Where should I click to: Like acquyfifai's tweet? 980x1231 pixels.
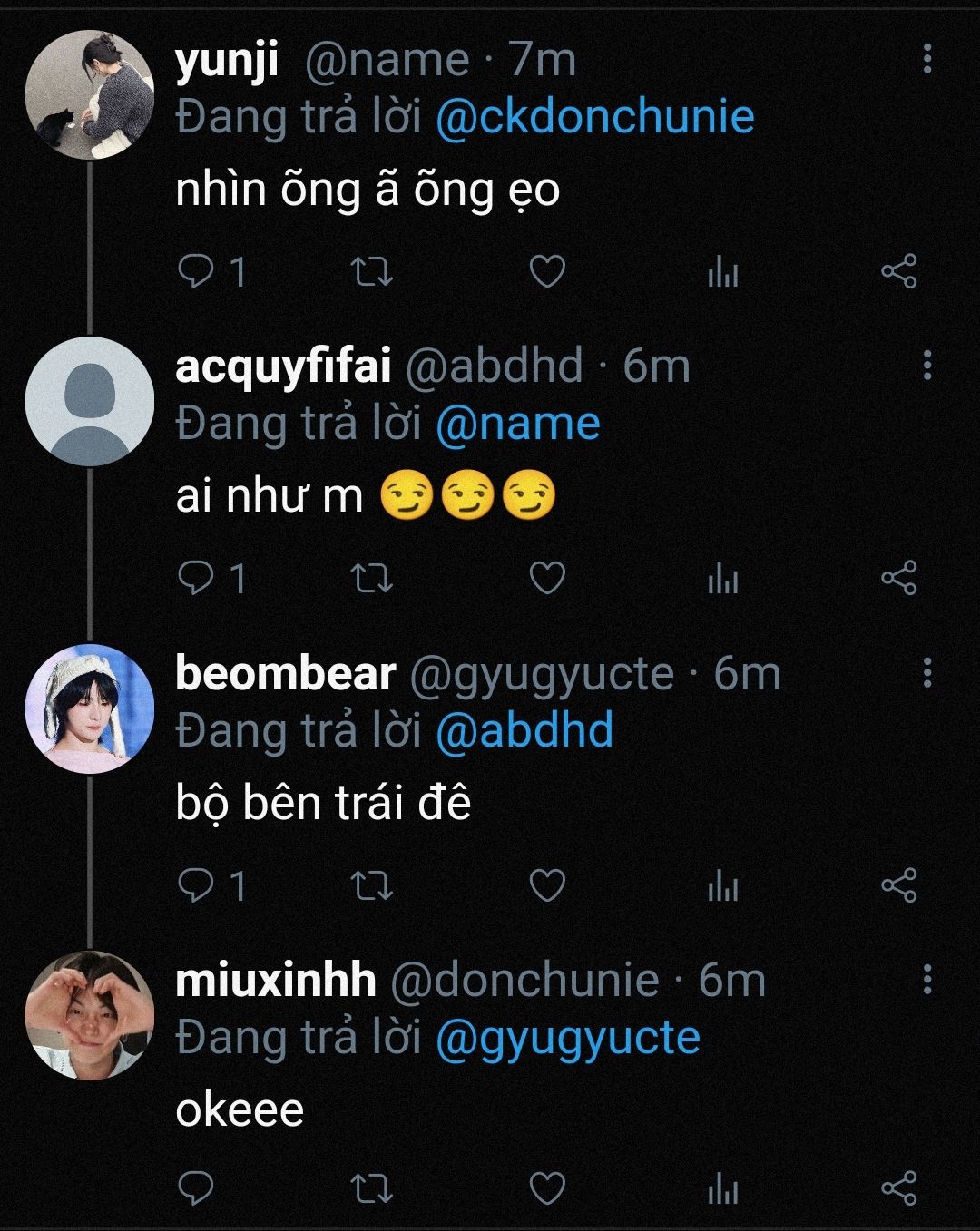coord(546,578)
